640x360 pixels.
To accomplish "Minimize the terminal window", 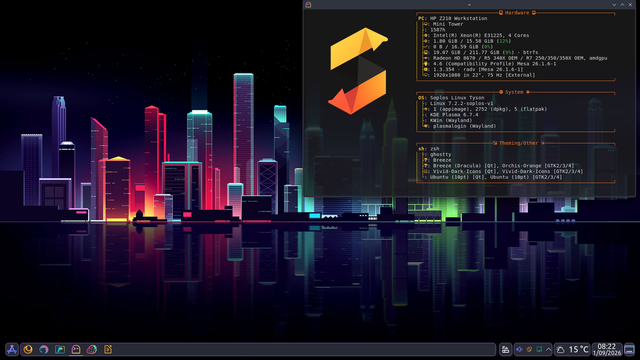I will coord(614,4).
